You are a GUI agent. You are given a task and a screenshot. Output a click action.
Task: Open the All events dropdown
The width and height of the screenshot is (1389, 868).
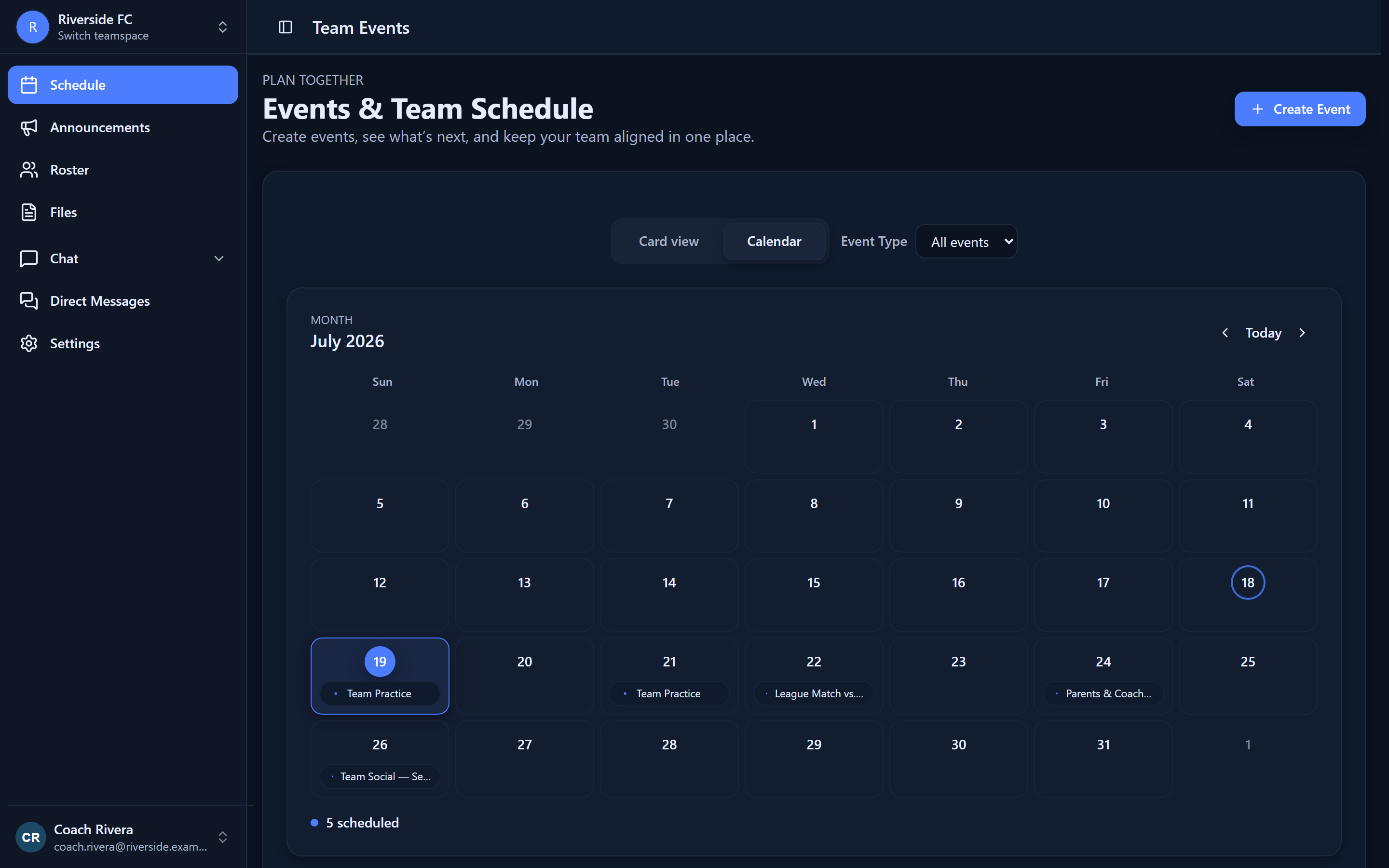tap(966, 242)
